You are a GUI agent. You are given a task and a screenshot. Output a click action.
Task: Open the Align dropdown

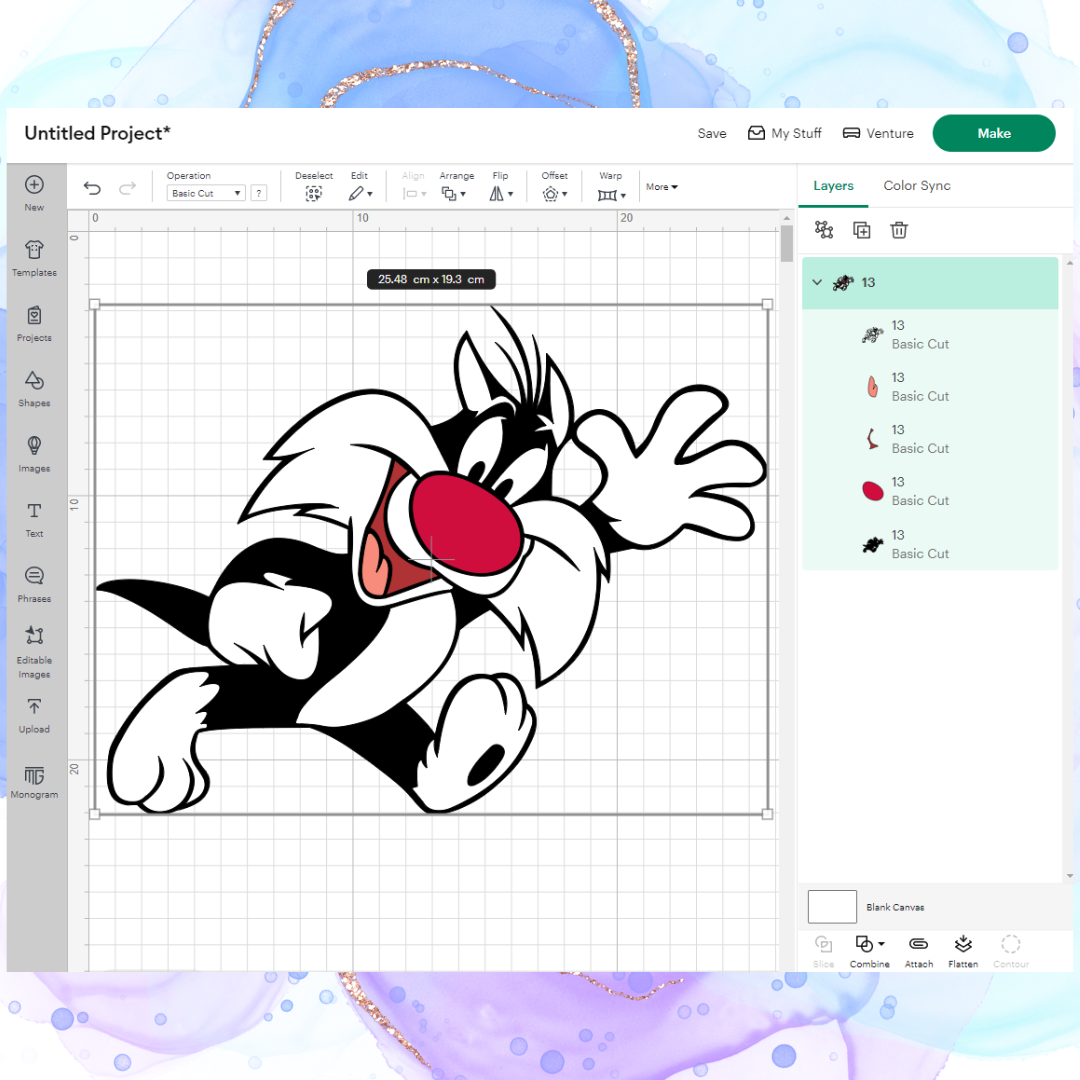(x=414, y=194)
